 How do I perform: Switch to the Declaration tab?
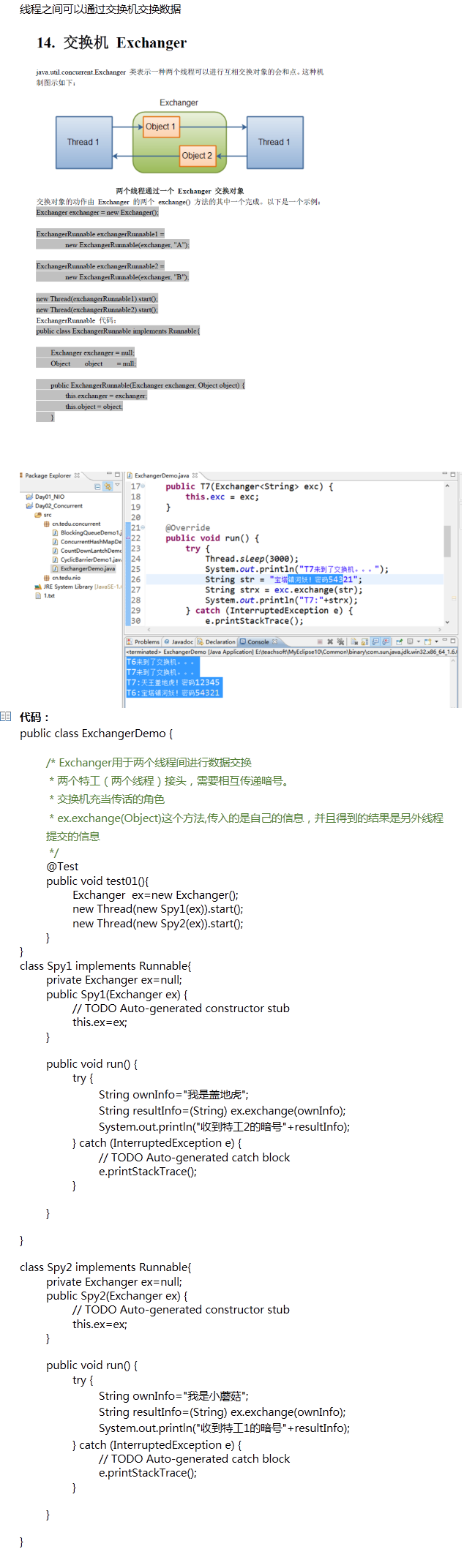coord(216,641)
